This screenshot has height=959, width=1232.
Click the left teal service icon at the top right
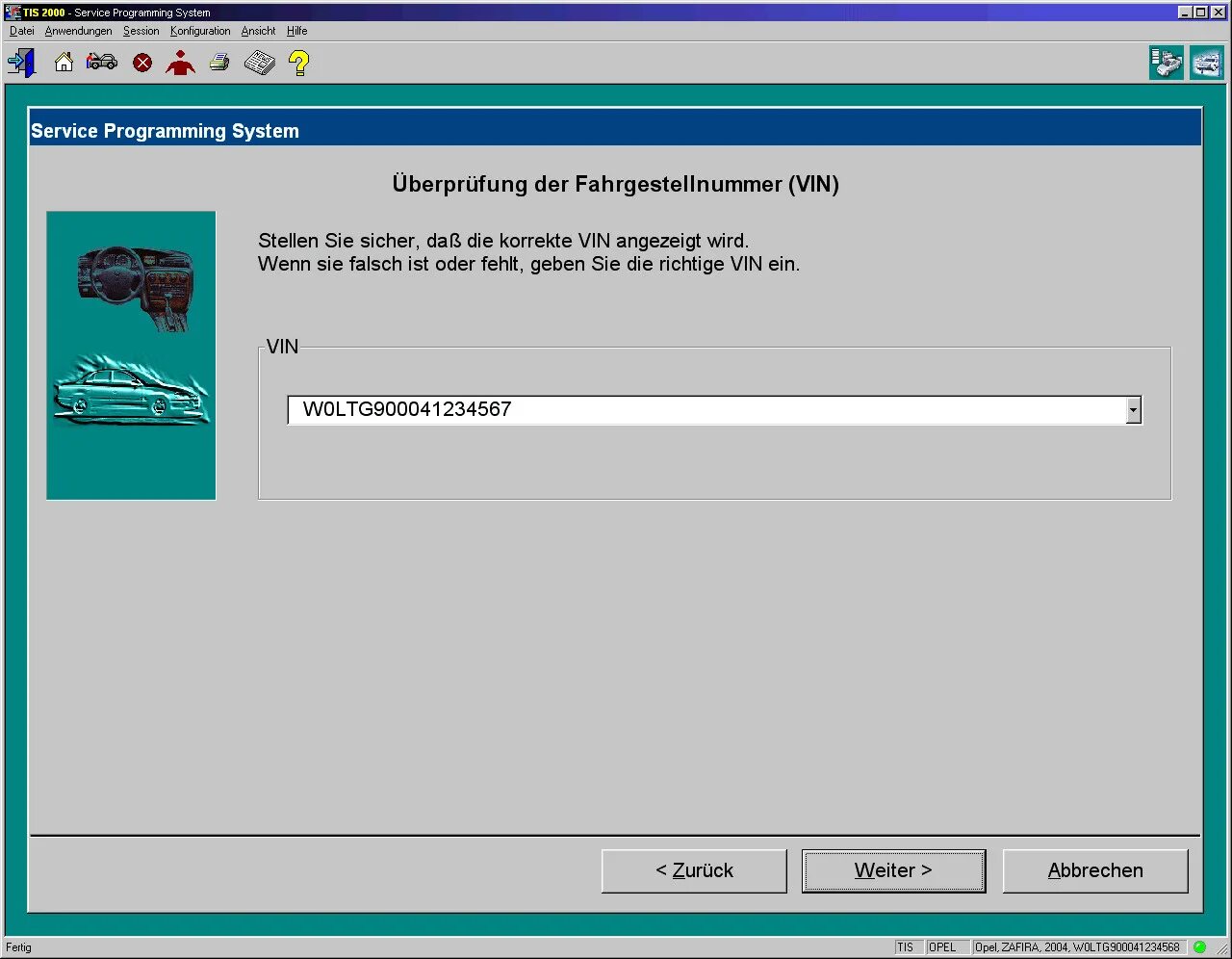[1166, 64]
